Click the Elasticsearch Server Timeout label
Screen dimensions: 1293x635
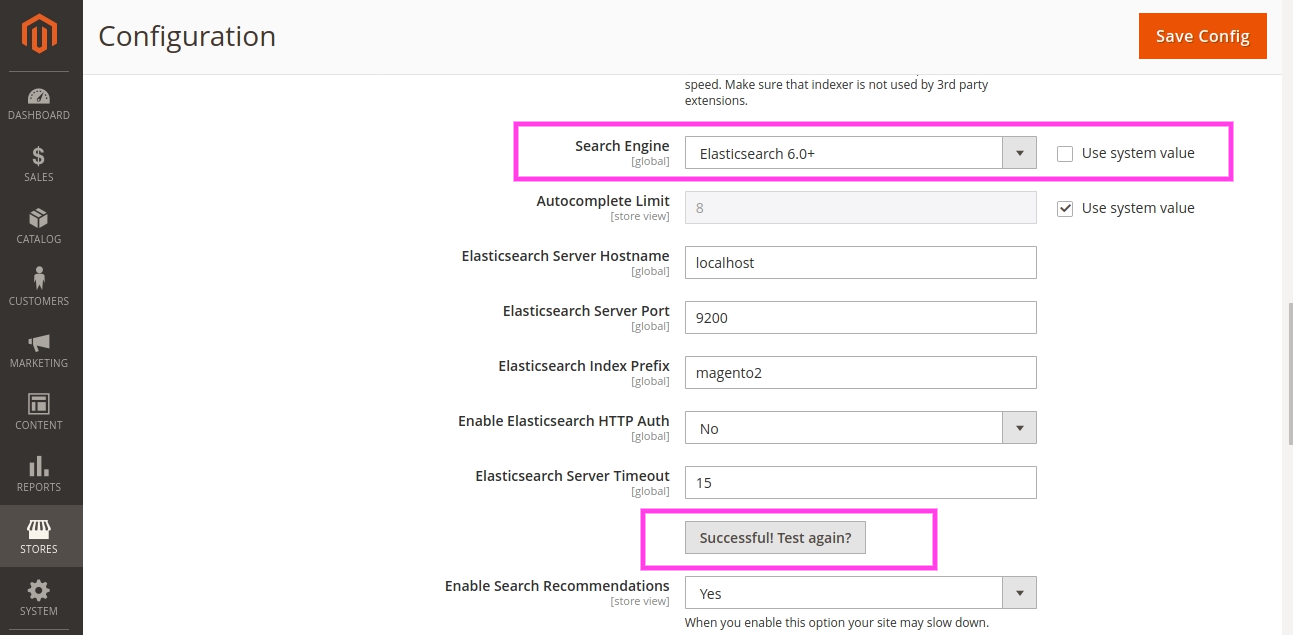point(573,476)
